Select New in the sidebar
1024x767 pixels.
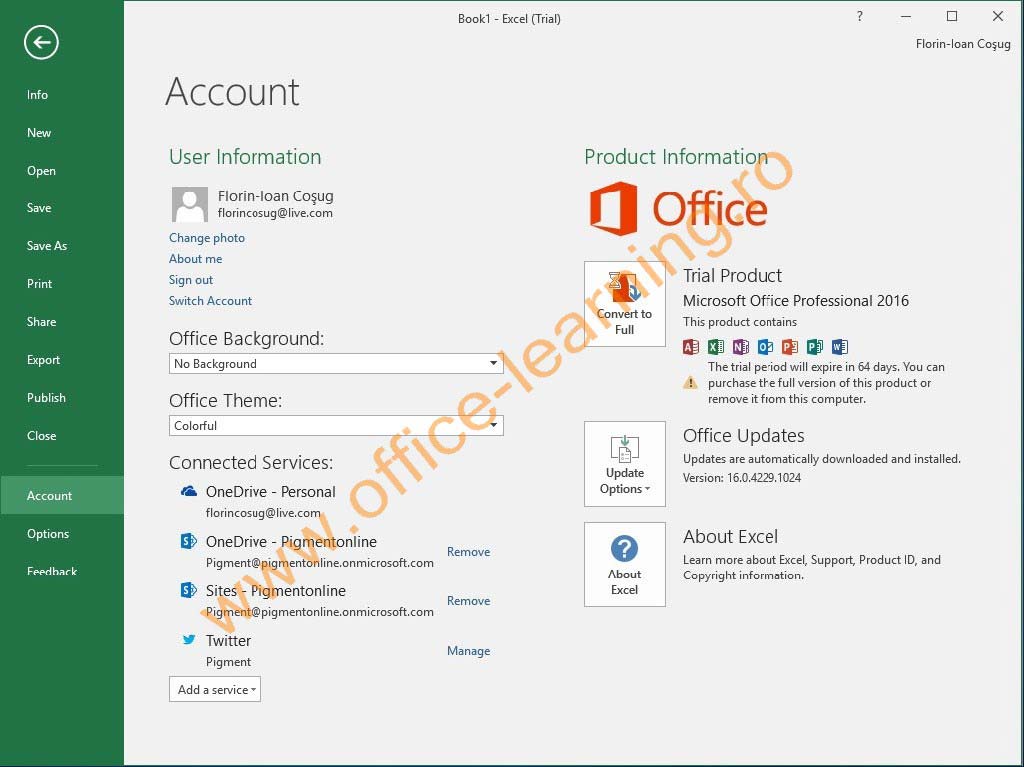tap(39, 133)
